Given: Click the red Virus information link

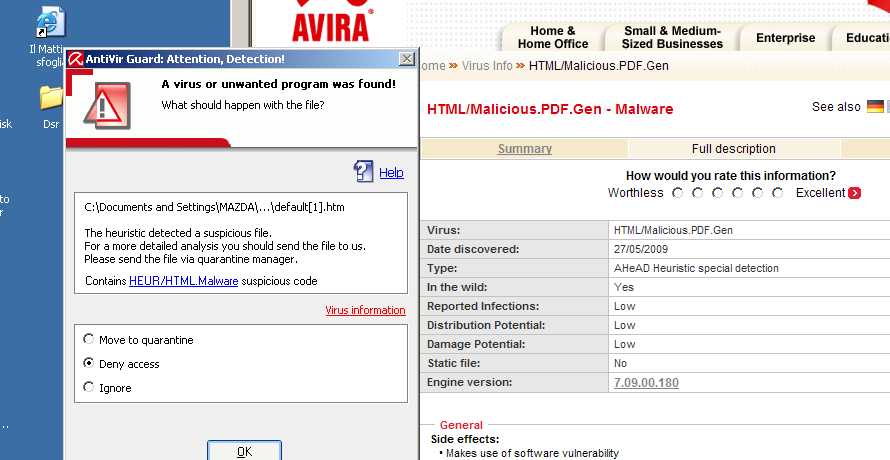Looking at the screenshot, I should pyautogui.click(x=366, y=310).
